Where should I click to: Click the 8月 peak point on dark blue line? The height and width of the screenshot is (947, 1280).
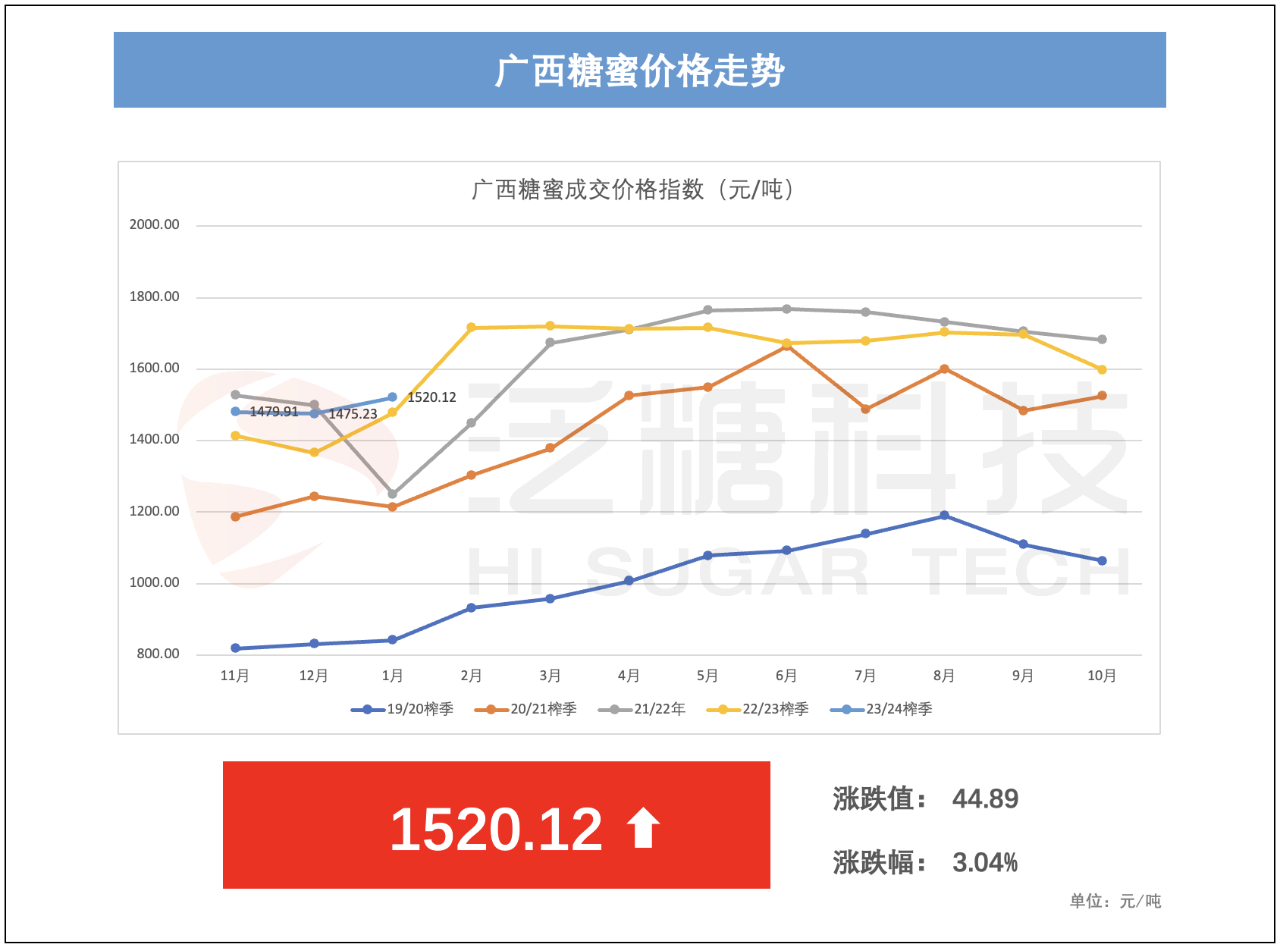coord(944,516)
